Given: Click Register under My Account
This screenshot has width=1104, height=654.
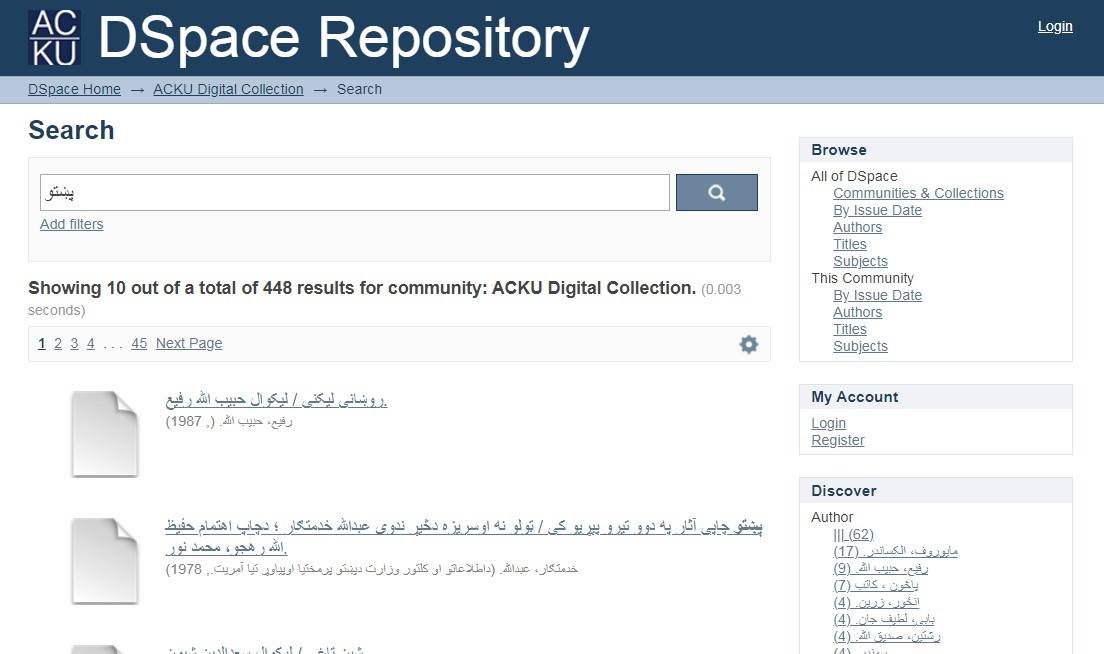Looking at the screenshot, I should 837,440.
